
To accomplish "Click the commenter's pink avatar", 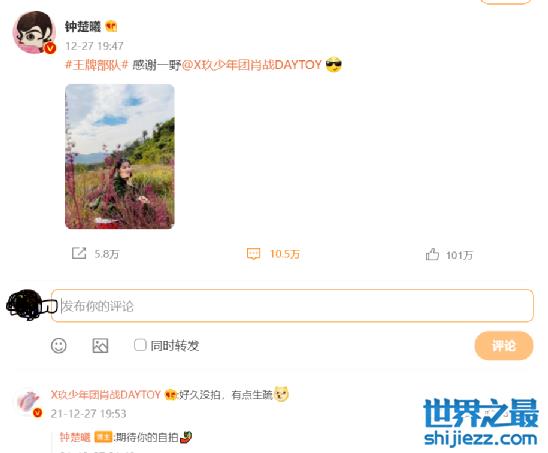I will click(x=29, y=403).
